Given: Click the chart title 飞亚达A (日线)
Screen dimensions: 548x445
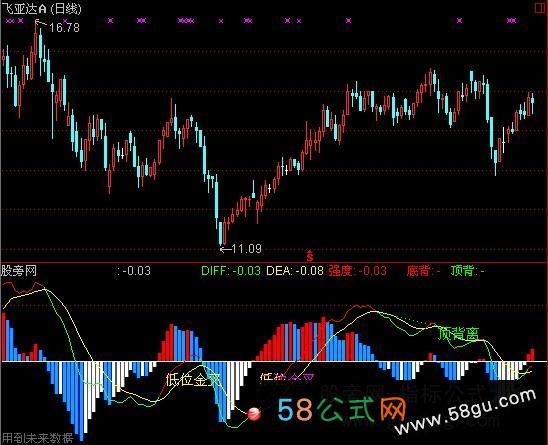Looking at the screenshot, I should coord(42,8).
